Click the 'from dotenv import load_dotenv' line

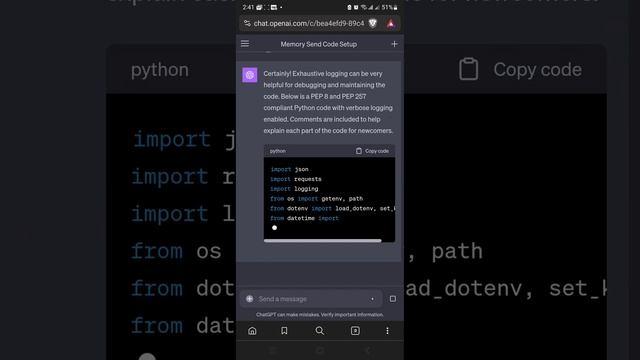(x=333, y=208)
